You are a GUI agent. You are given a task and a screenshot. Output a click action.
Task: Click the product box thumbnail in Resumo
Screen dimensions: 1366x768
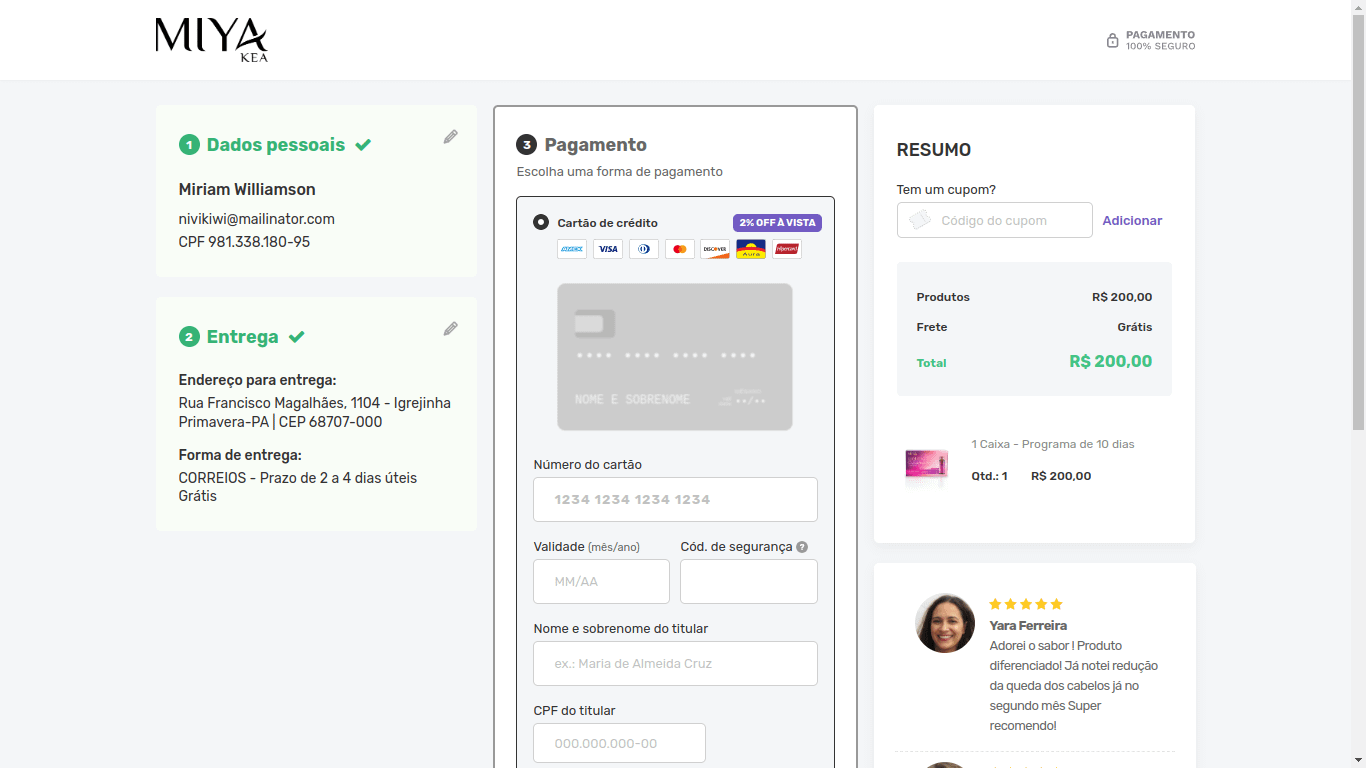click(x=926, y=465)
